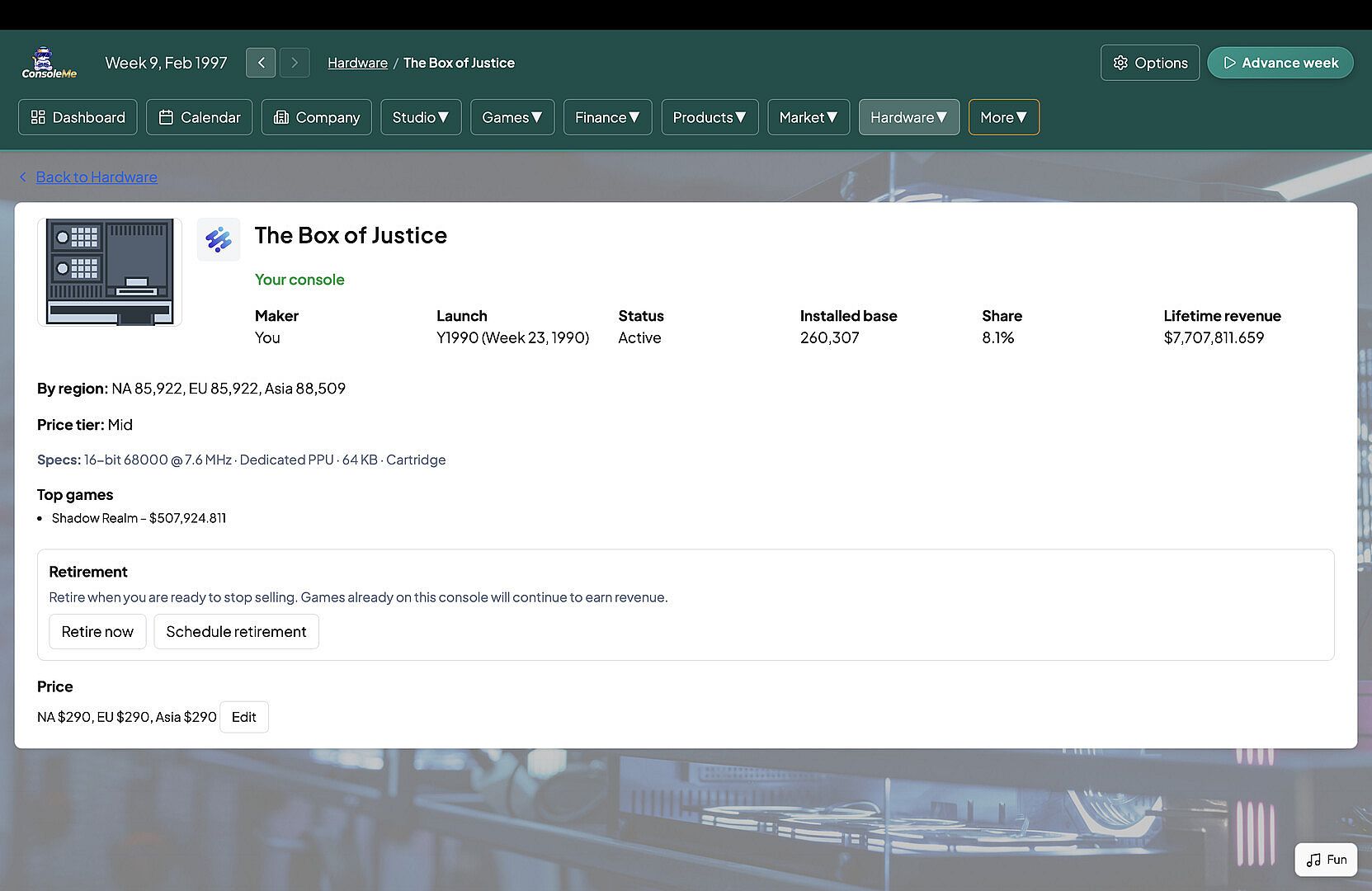The width and height of the screenshot is (1372, 891).
Task: Go to previous week arrow
Action: (x=261, y=63)
